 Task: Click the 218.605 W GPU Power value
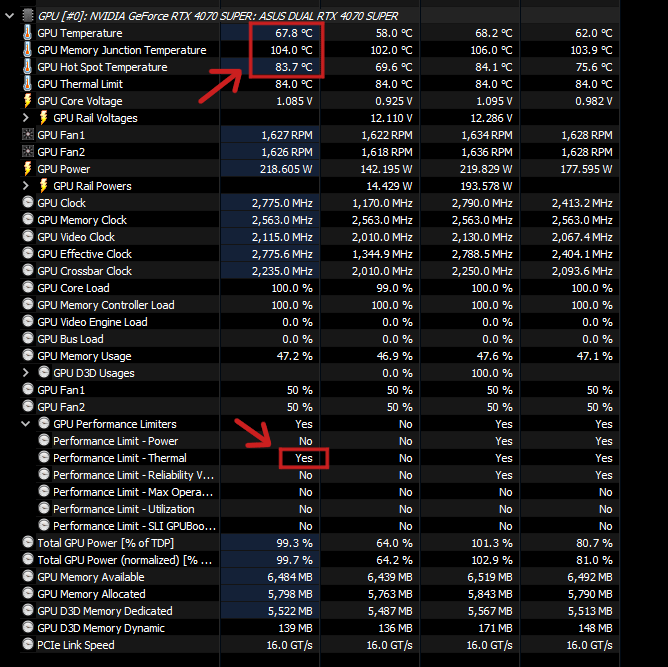(x=286, y=169)
